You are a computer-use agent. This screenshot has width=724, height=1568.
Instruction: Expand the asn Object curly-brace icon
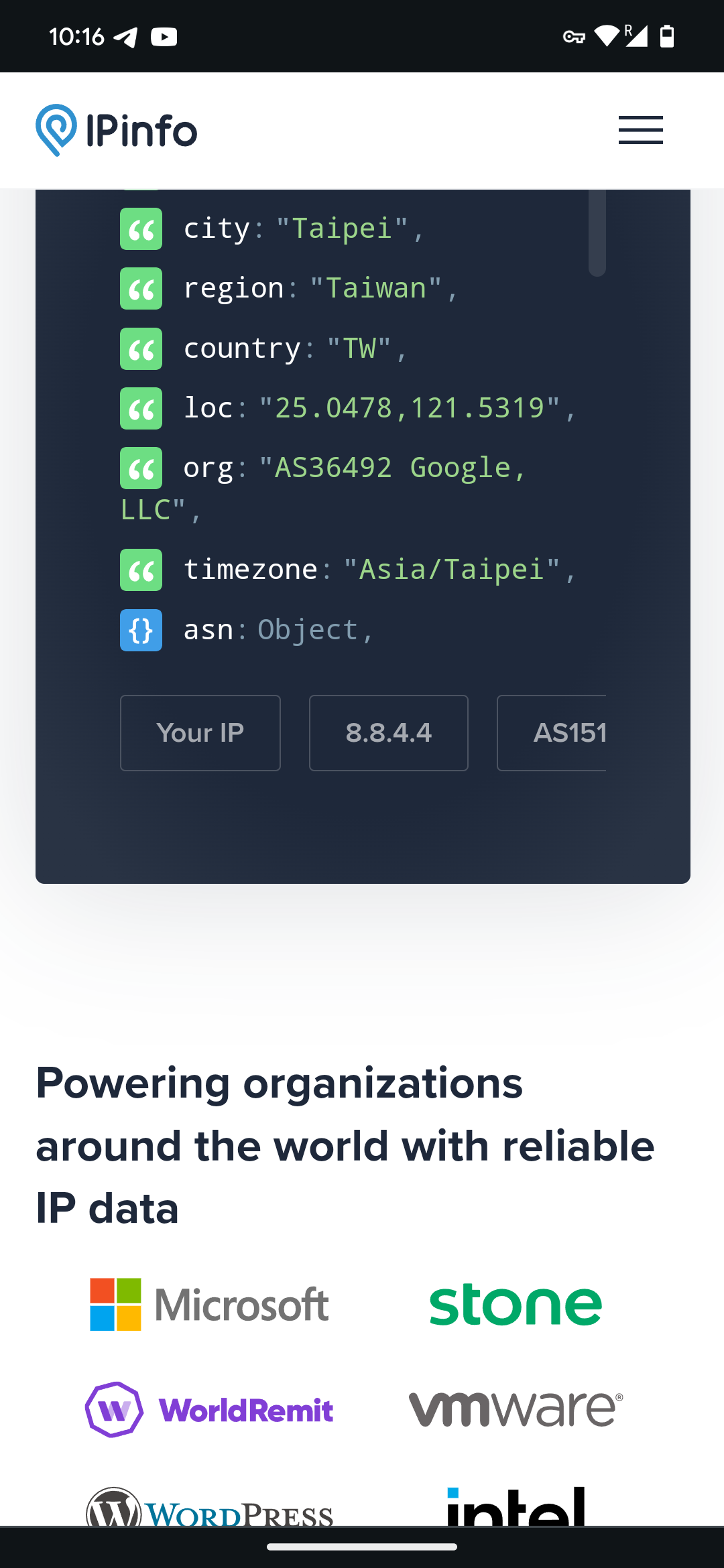coord(141,630)
